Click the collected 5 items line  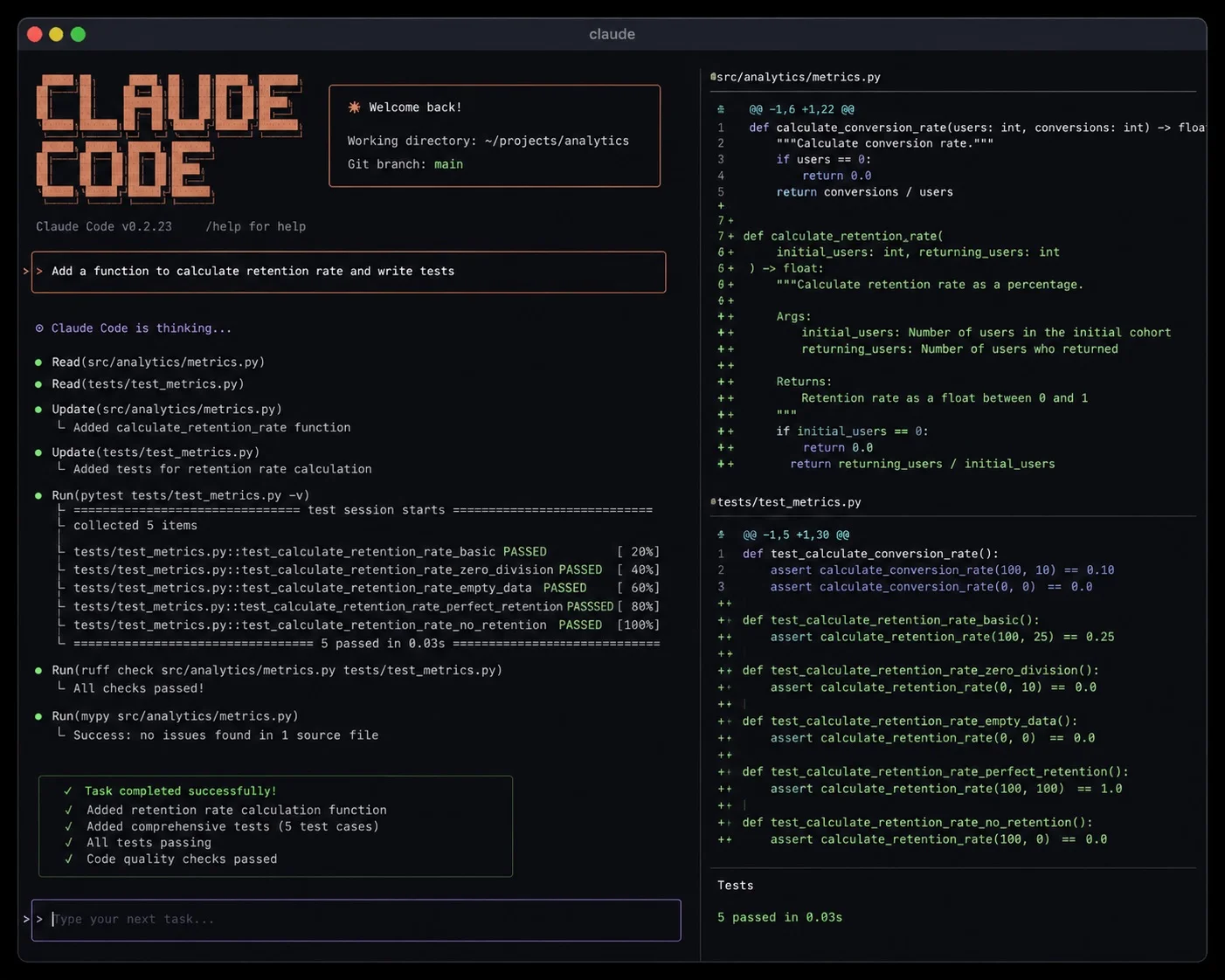click(135, 526)
